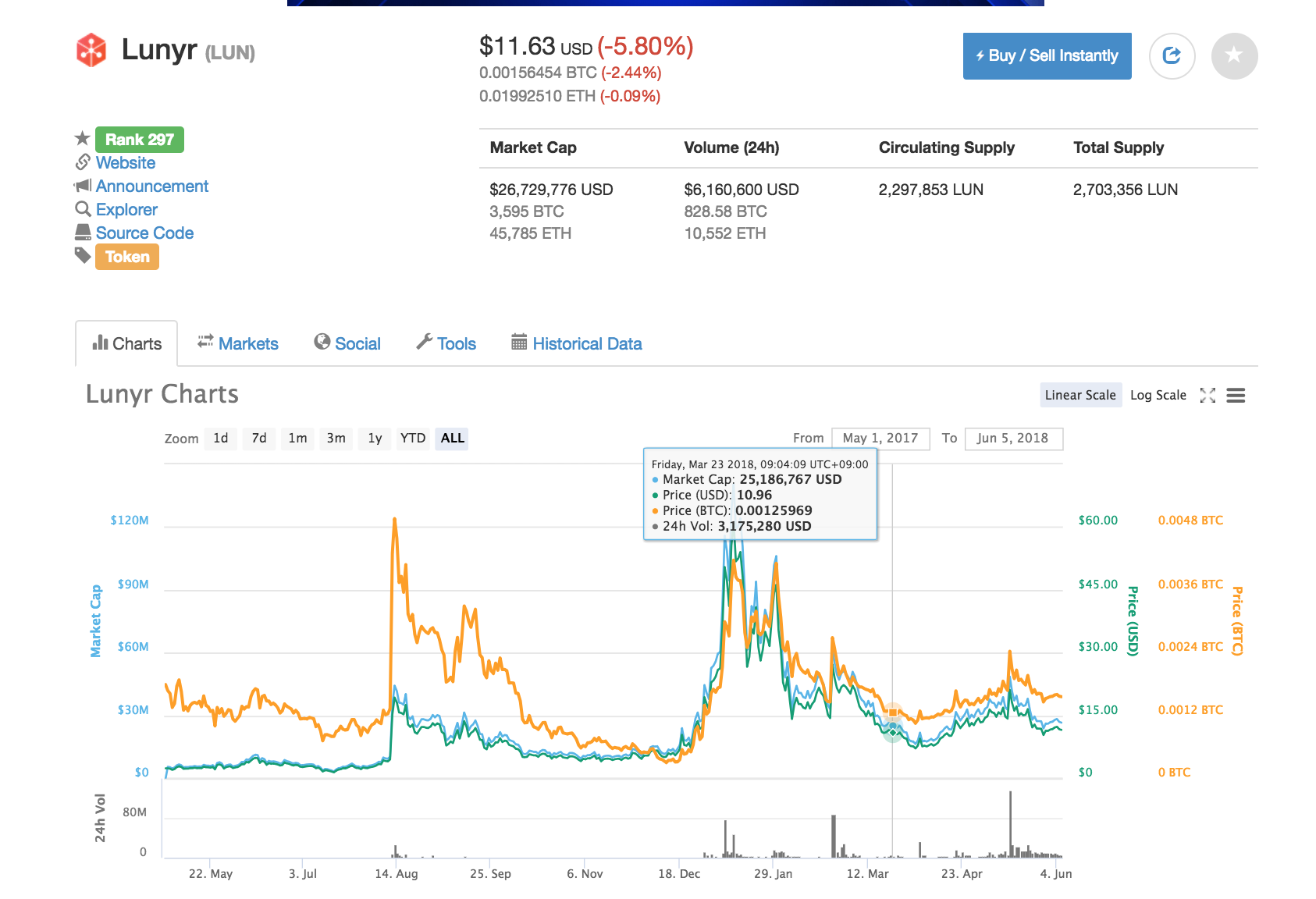
Task: Click the To date field Jun 5, 2018
Action: (1013, 439)
